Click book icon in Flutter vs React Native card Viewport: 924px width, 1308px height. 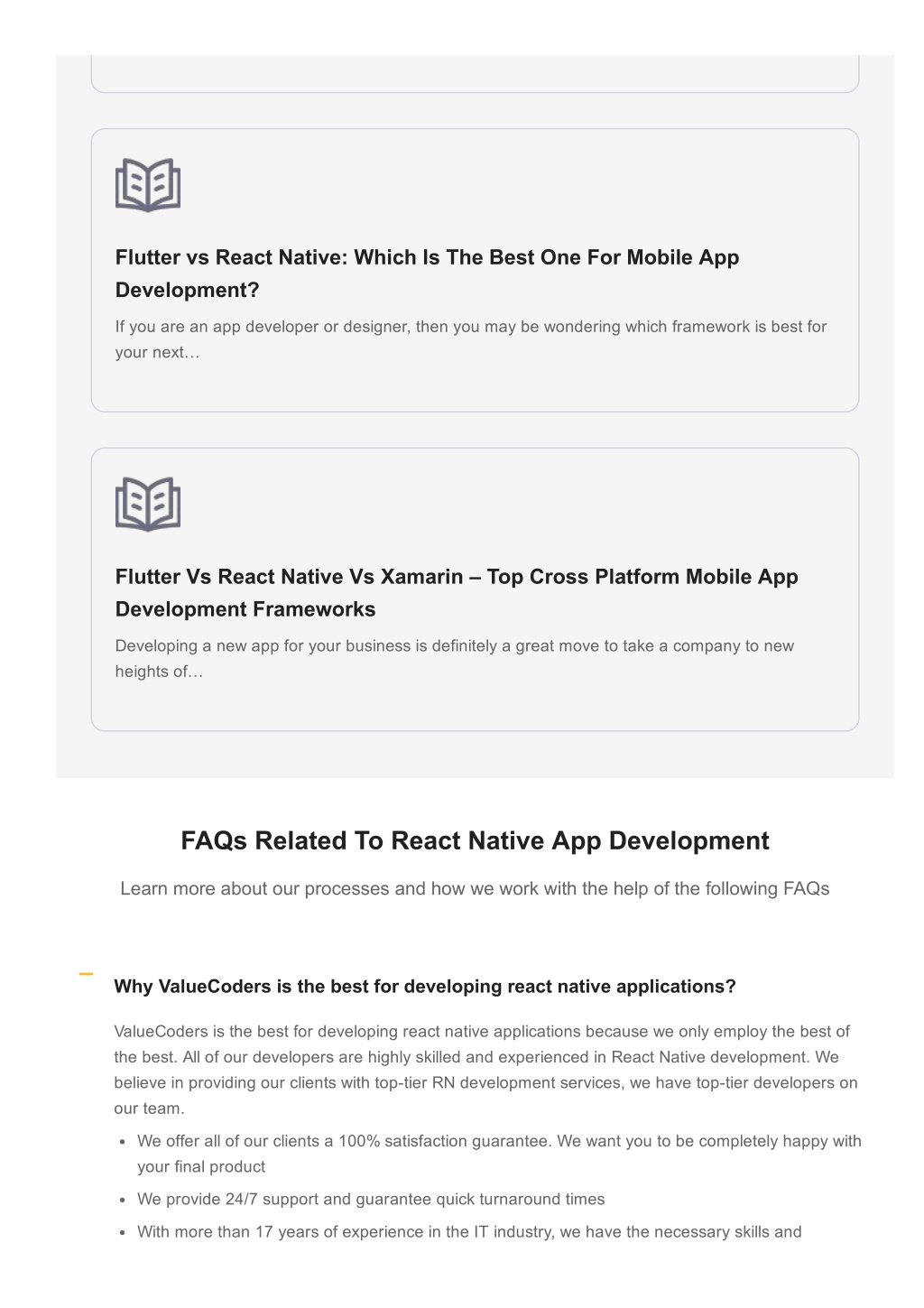(148, 185)
